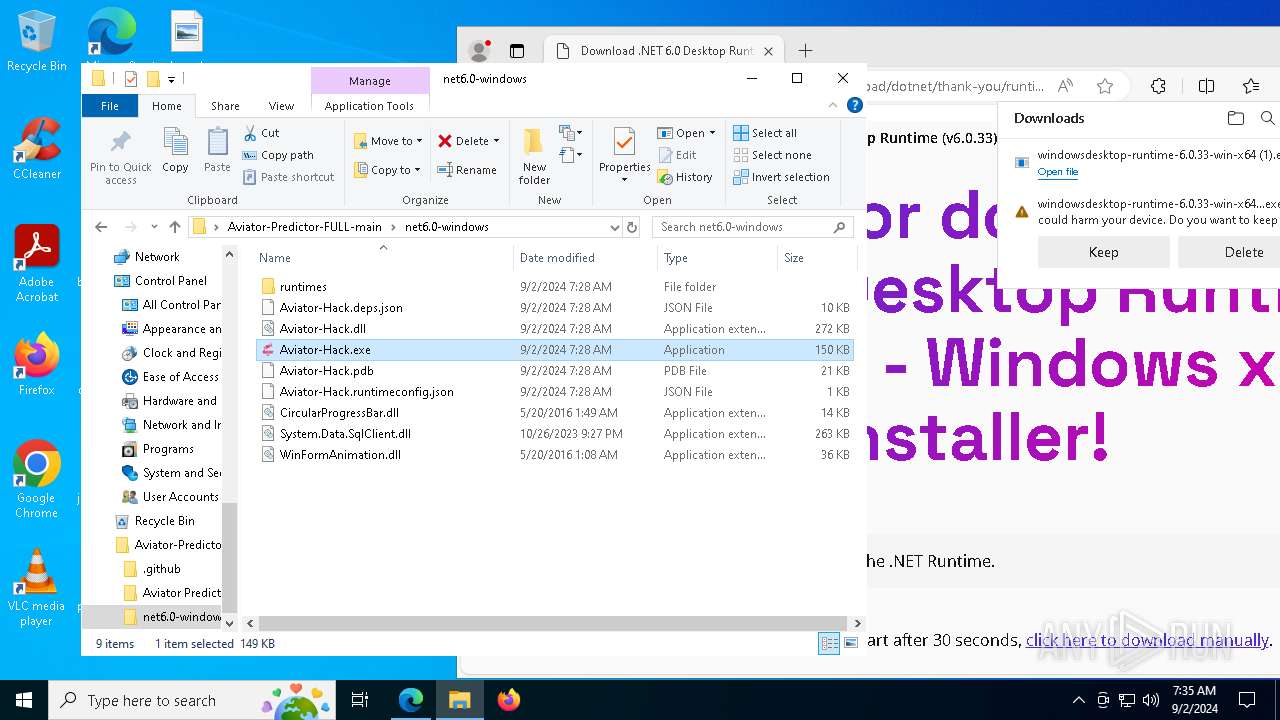Viewport: 1280px width, 720px height.
Task: Open Properties with the checkmark icon
Action: [625, 155]
